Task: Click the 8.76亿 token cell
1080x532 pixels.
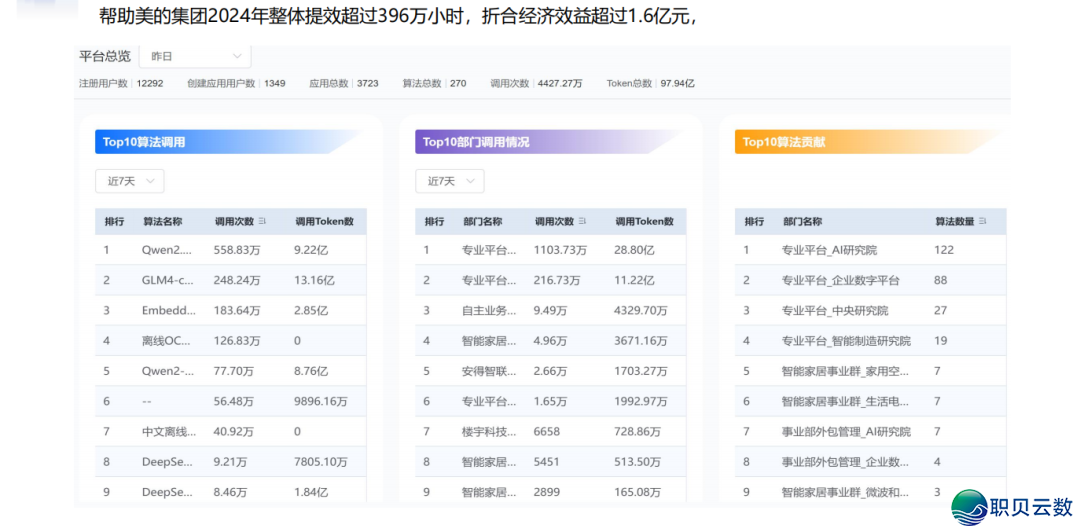Action: pyautogui.click(x=311, y=371)
